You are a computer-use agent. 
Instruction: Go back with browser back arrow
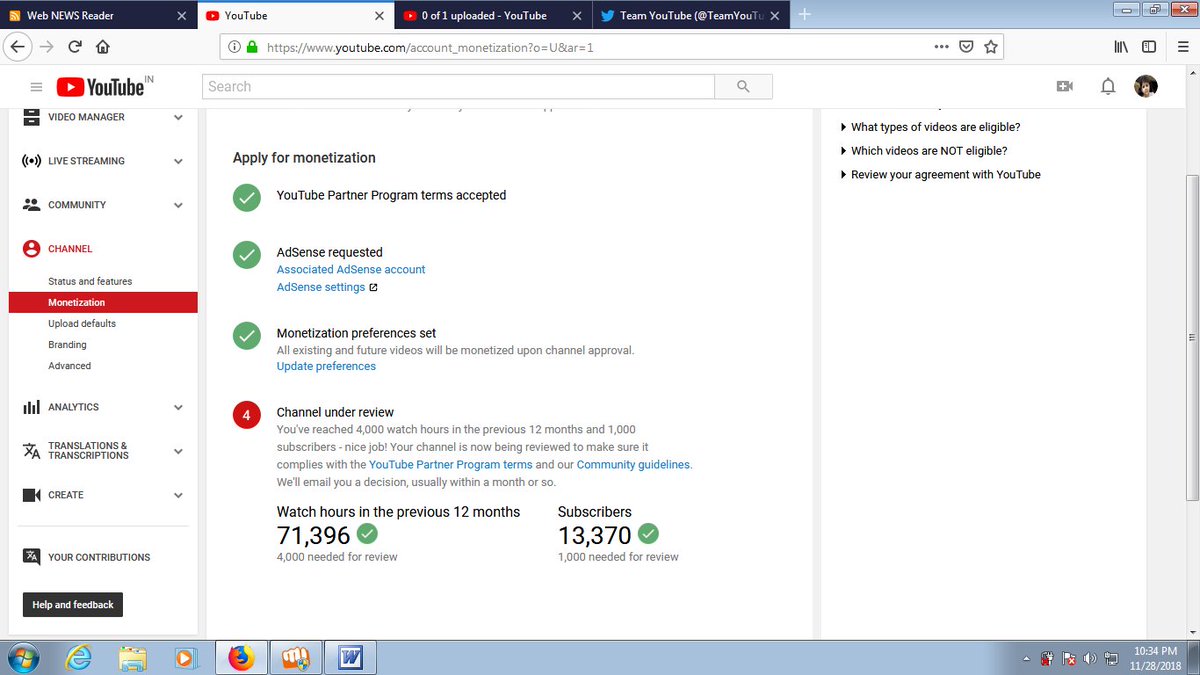tap(17, 46)
